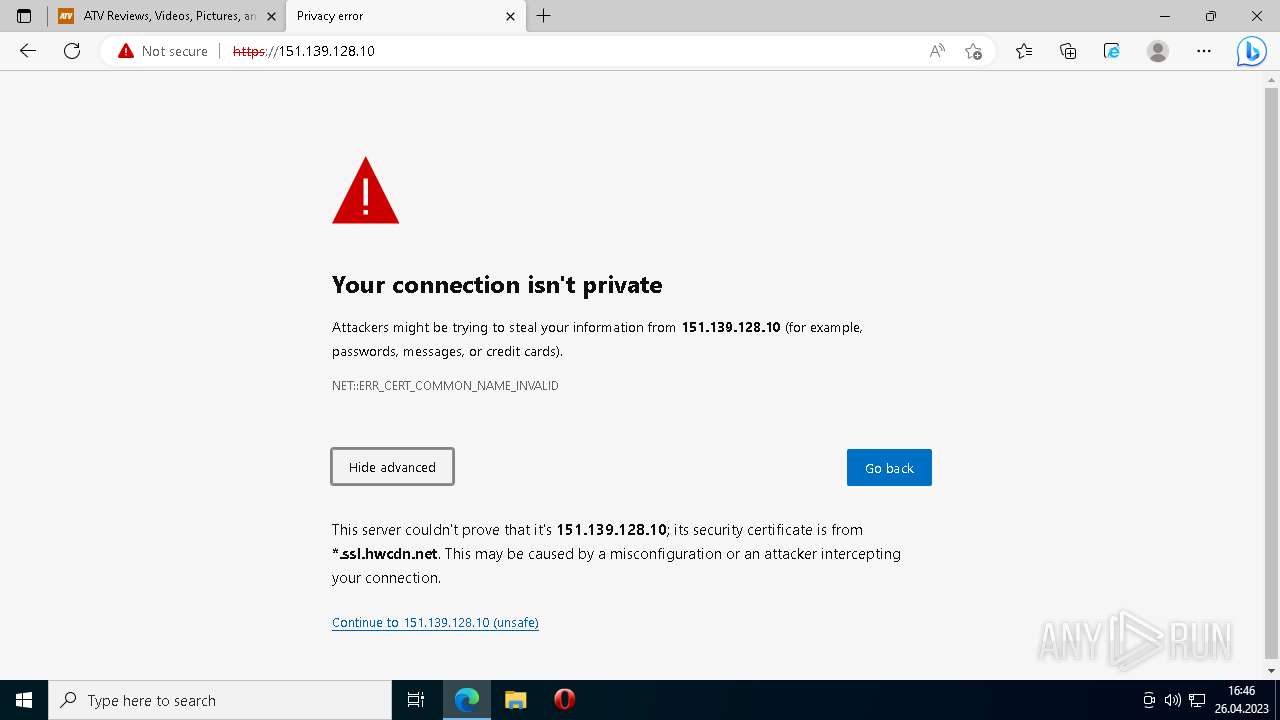Open the tab actions menu
Image resolution: width=1280 pixels, height=720 pixels.
pyautogui.click(x=24, y=16)
